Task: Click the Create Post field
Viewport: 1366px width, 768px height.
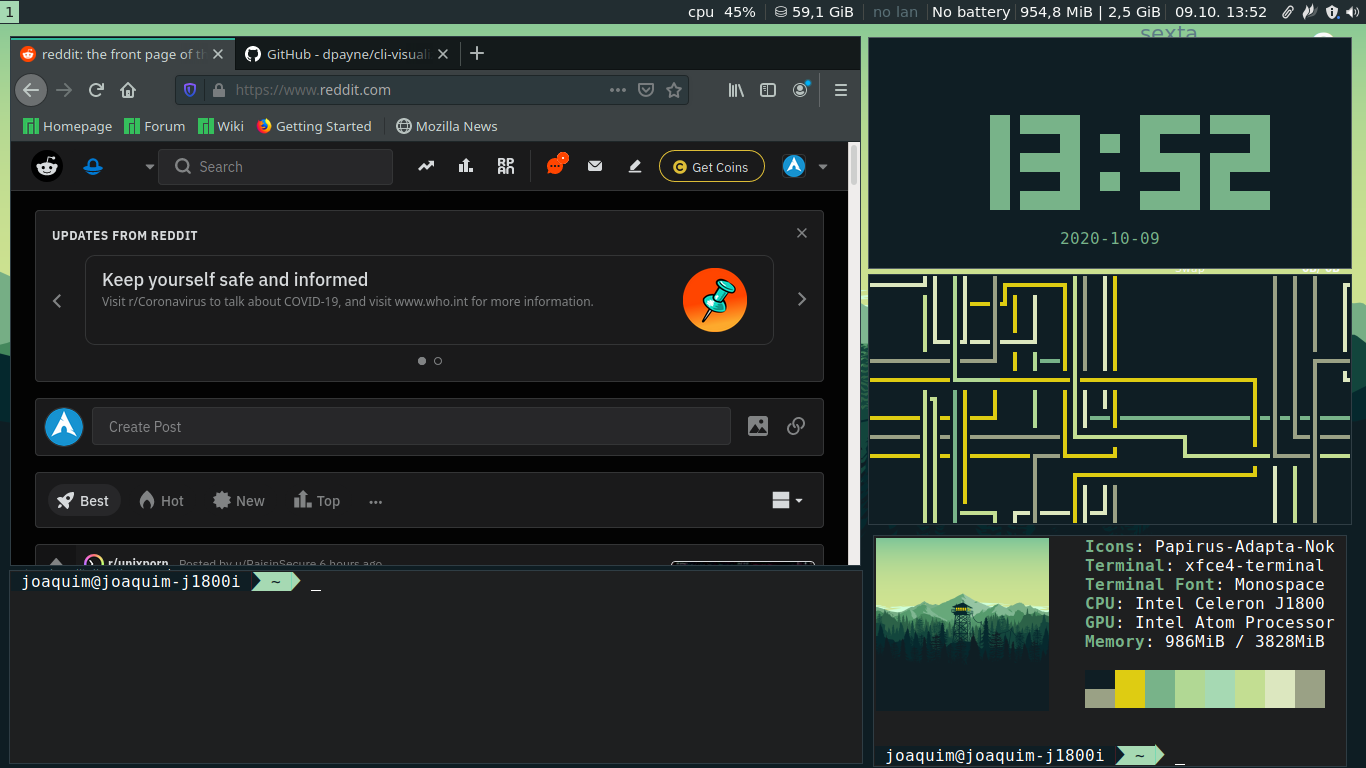Action: click(411, 427)
